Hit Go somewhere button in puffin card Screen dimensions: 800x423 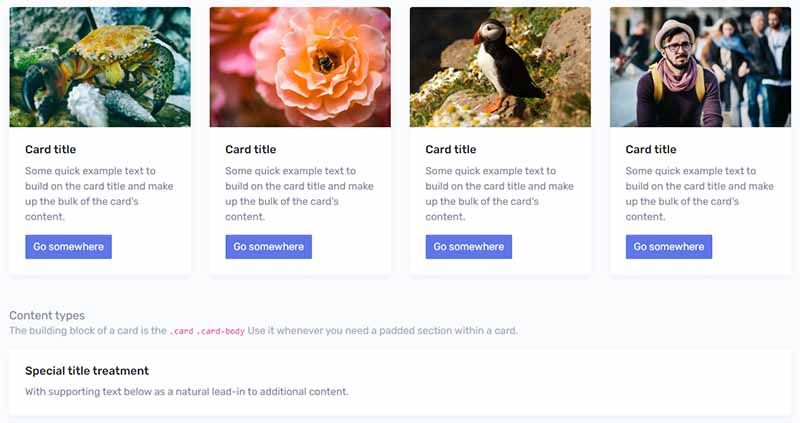click(468, 247)
